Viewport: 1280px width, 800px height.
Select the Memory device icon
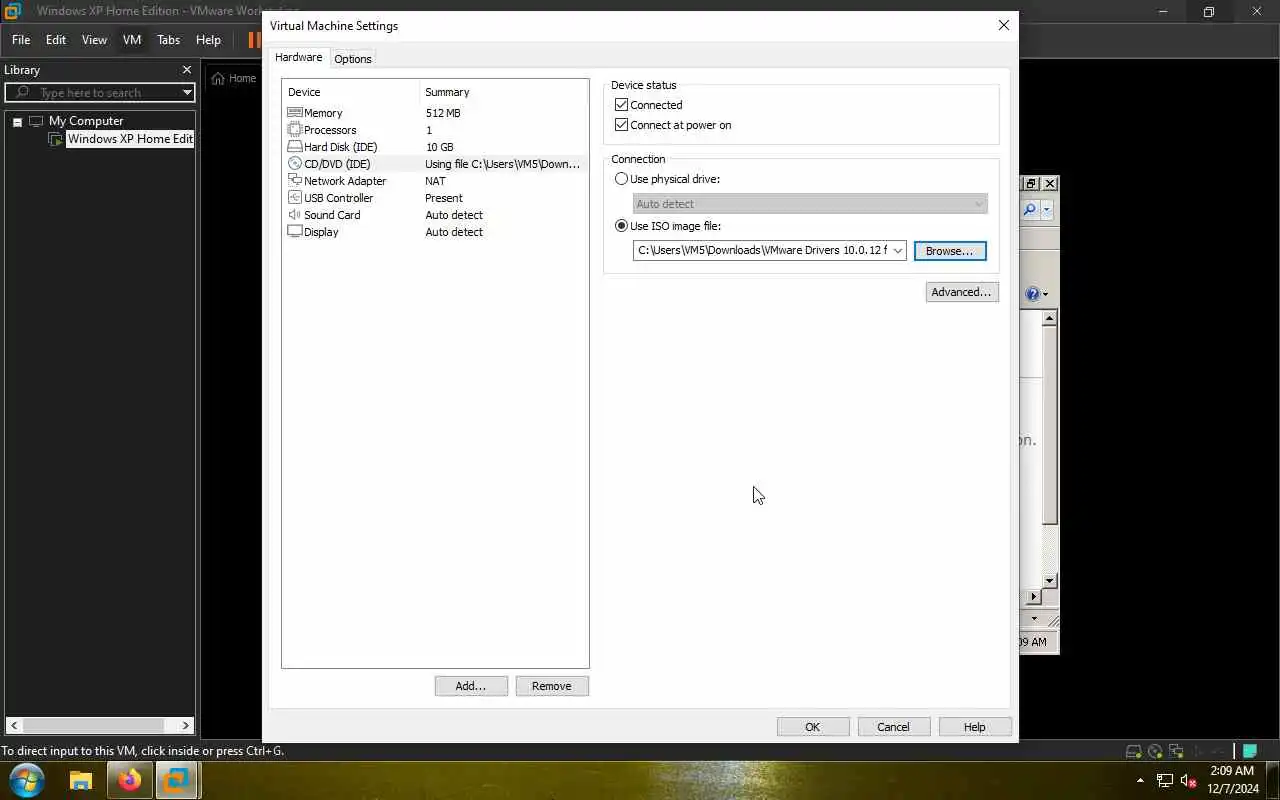coord(295,113)
